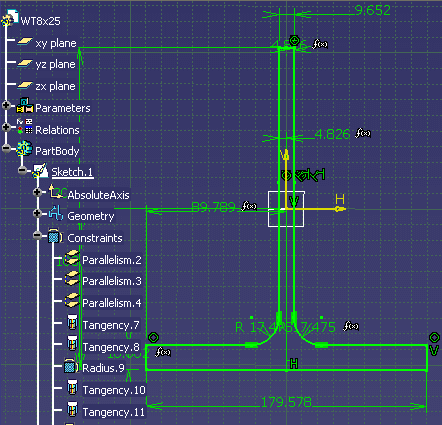Select the 179.578 width dimension
The width and height of the screenshot is (442, 425).
tap(286, 402)
